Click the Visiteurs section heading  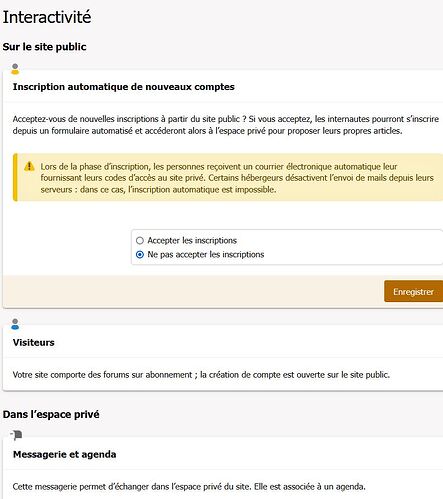[x=34, y=343]
